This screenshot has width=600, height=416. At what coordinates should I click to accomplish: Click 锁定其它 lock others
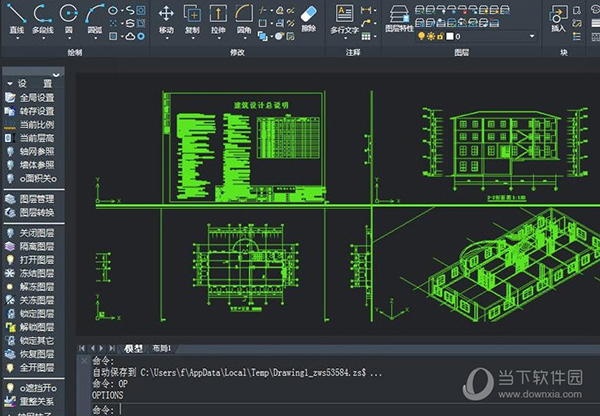click(x=30, y=341)
